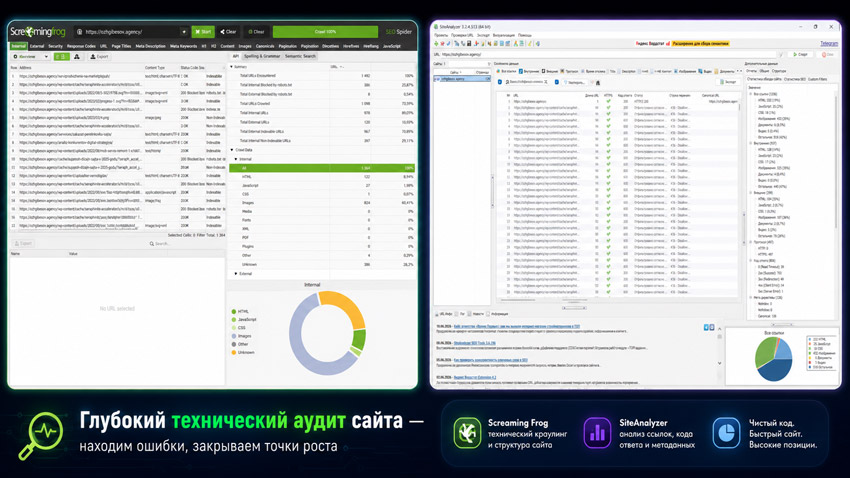Viewport: 850px width, 478px height.
Task: Open the Response Codes tab
Action: [x=81, y=47]
